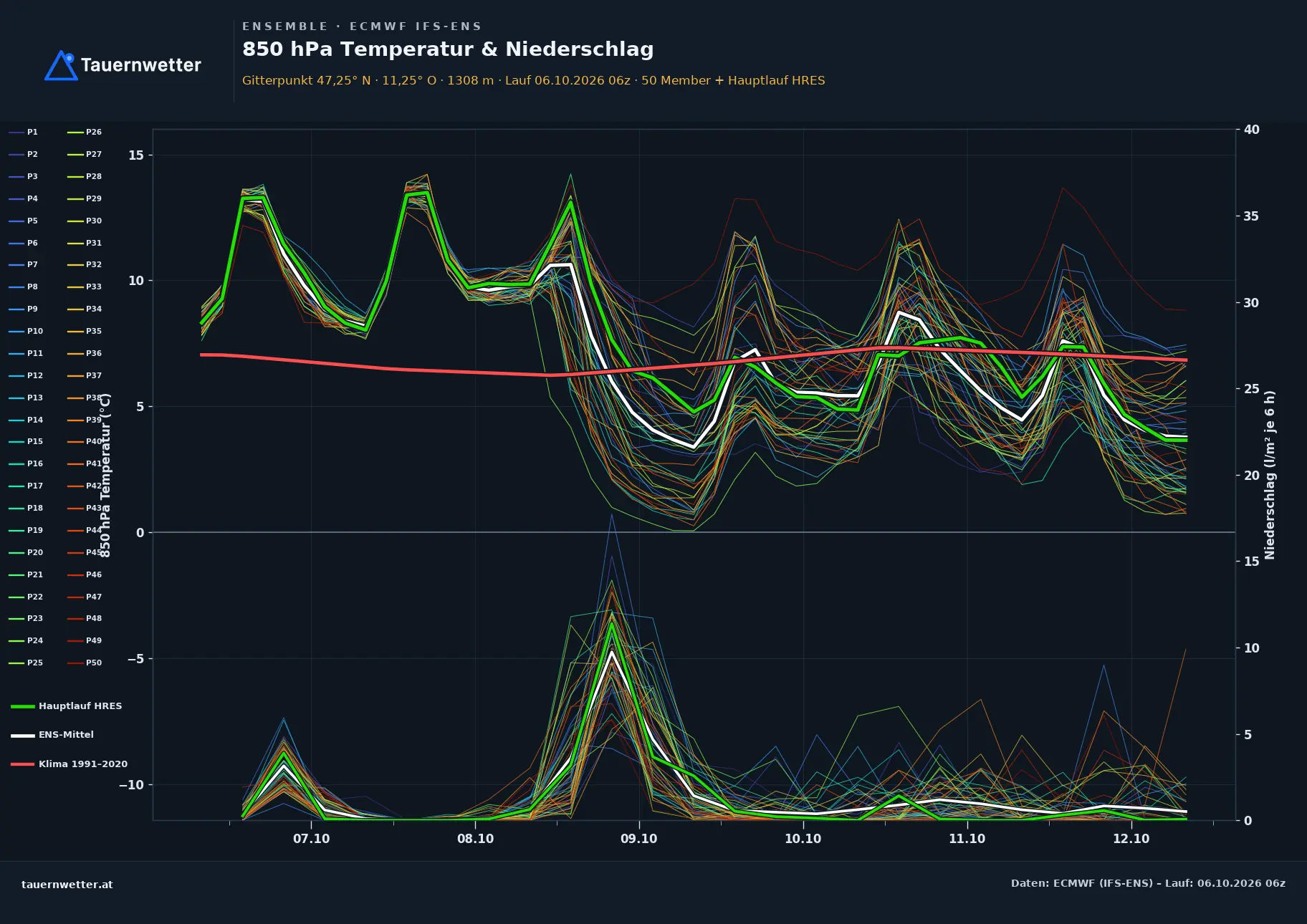
Task: Click the 09.10 date tick label
Action: (638, 839)
